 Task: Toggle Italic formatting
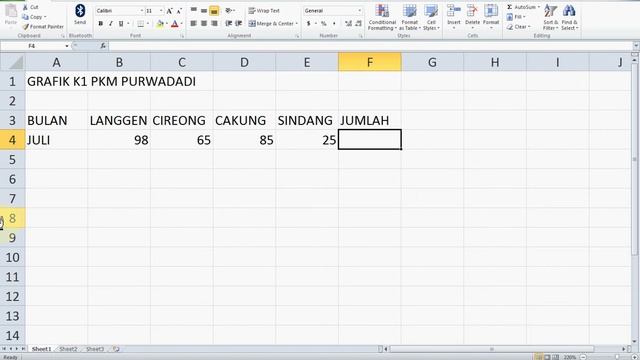111,24
